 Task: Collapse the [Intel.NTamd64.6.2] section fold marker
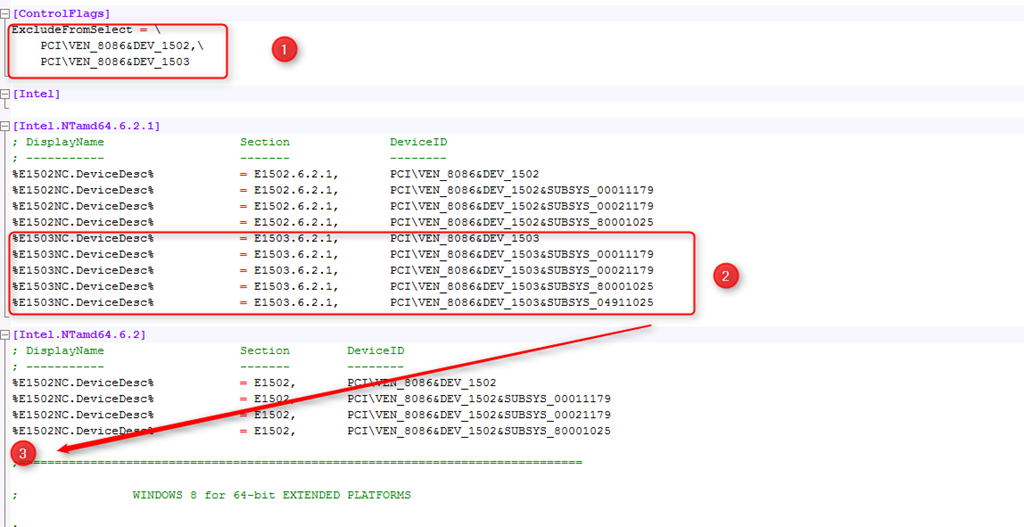point(5,335)
